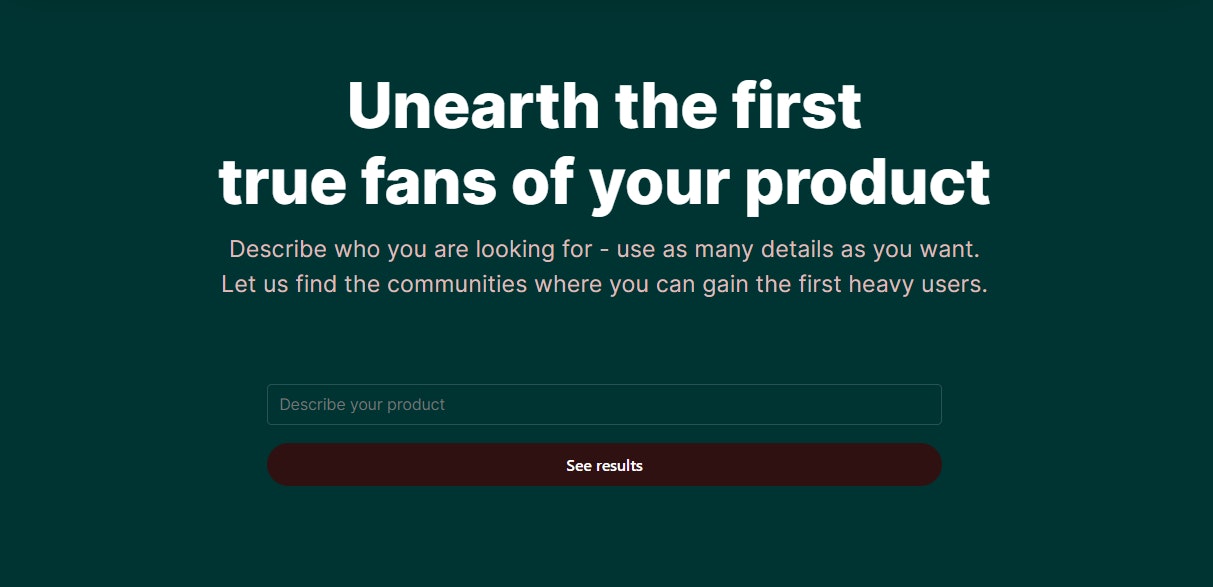The width and height of the screenshot is (1213, 587).
Task: Click the "true fans of your product" headline line
Action: (x=604, y=182)
